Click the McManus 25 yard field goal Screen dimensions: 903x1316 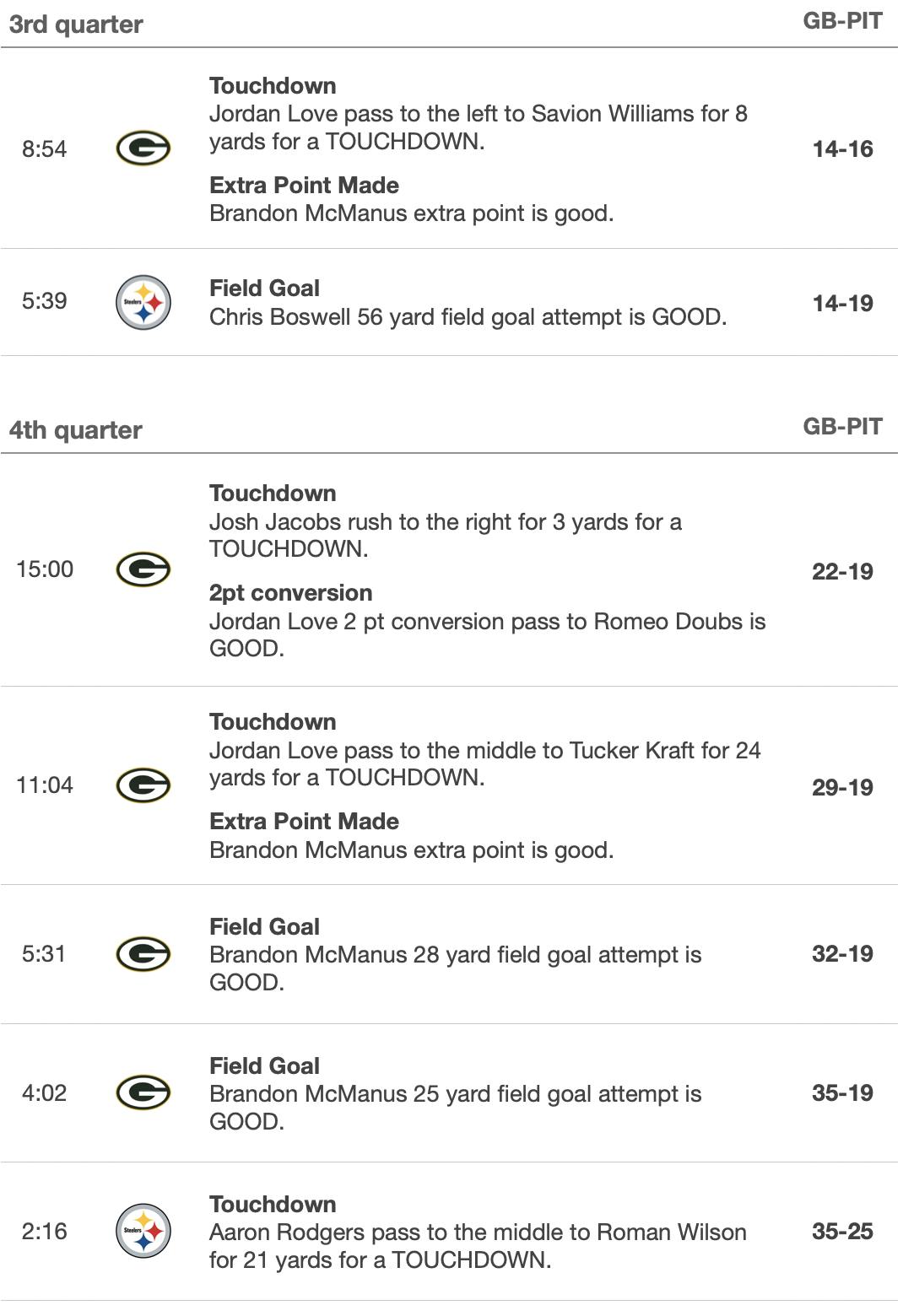(x=455, y=1107)
